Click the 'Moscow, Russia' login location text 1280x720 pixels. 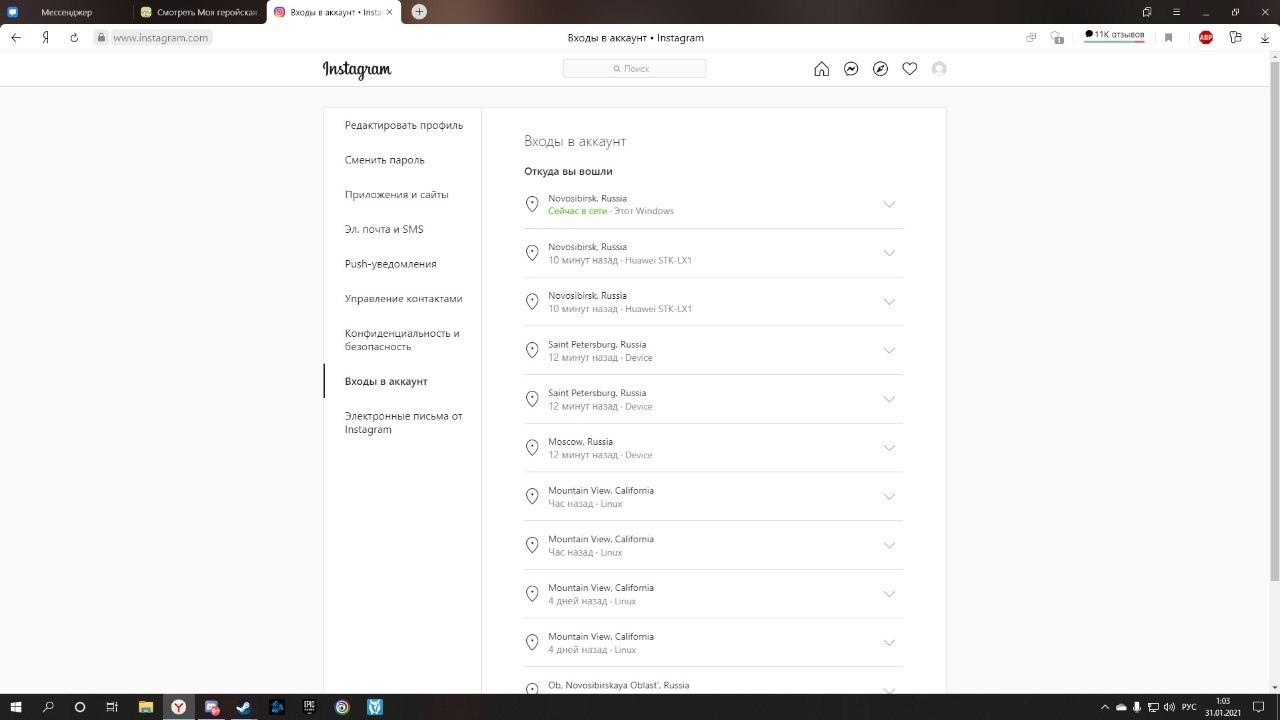point(580,441)
